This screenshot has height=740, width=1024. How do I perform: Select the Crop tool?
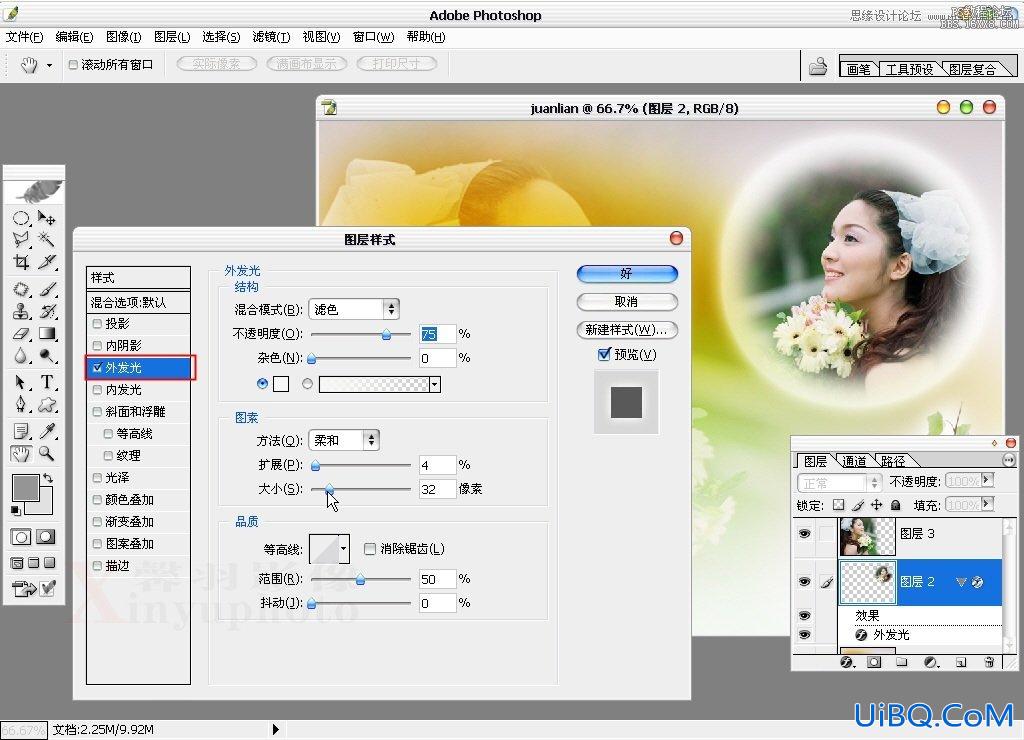(21, 262)
